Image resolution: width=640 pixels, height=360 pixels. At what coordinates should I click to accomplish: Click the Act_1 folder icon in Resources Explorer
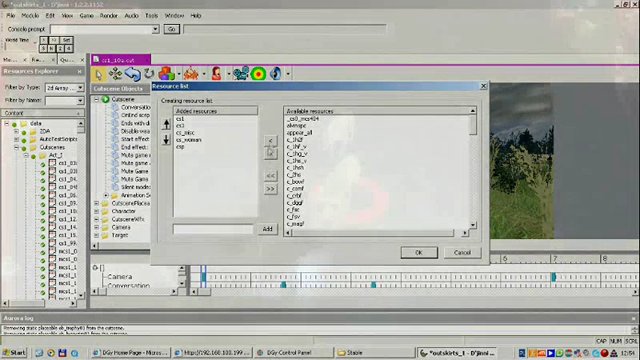click(42, 155)
